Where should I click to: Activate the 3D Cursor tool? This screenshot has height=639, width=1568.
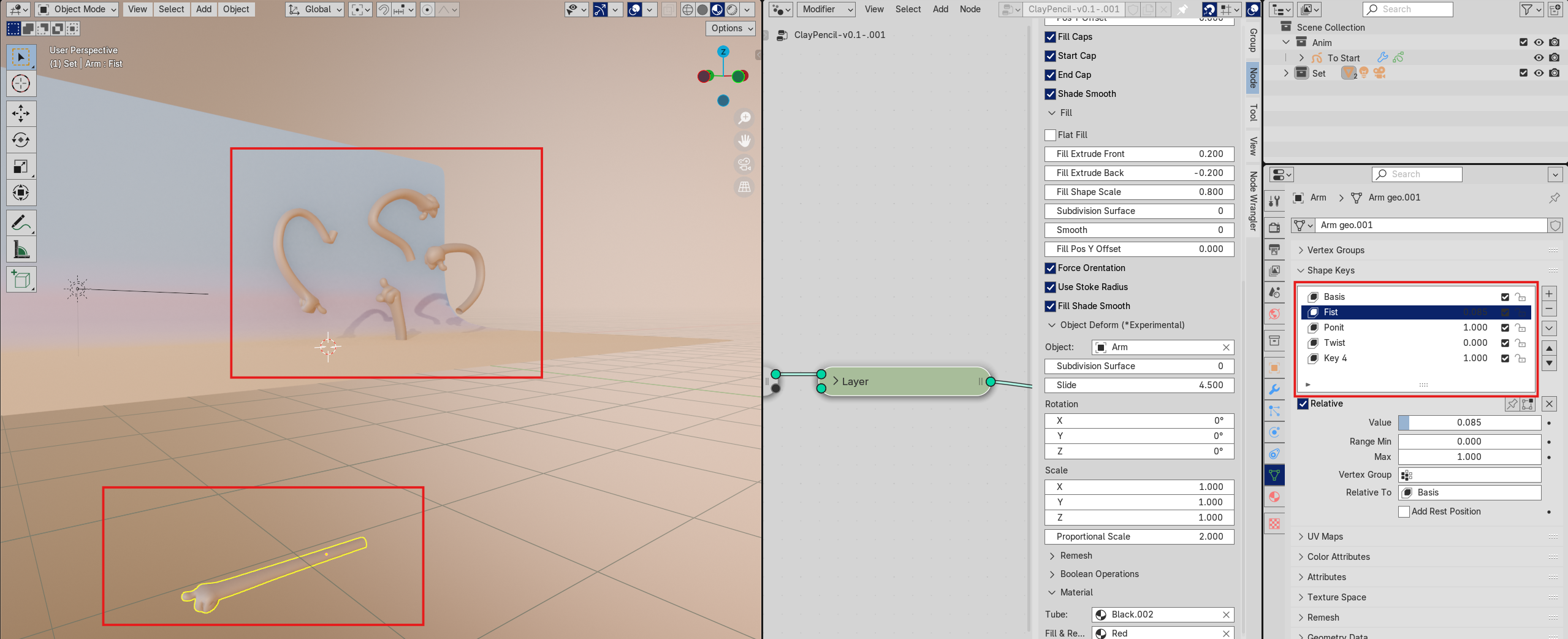[x=21, y=83]
